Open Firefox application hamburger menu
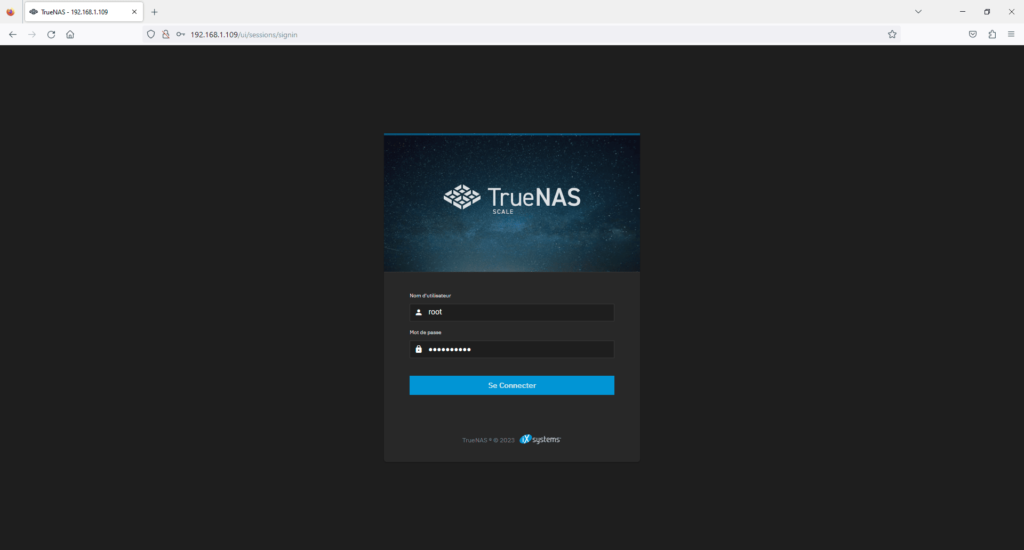Screen dimensions: 1024x550 click(x=1011, y=35)
